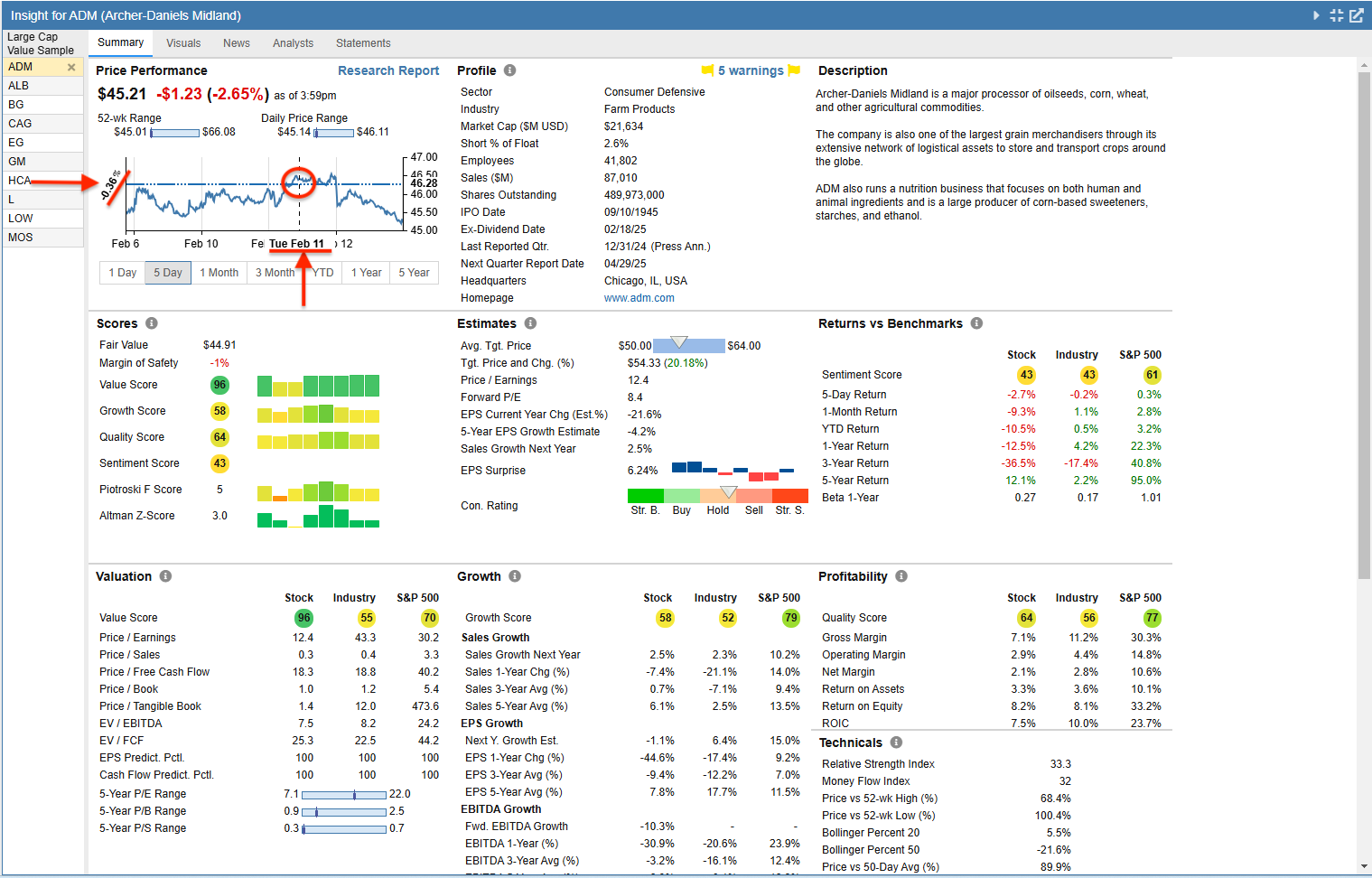Switch to the Summary tab
The image size is (1372, 878).
click(x=120, y=42)
